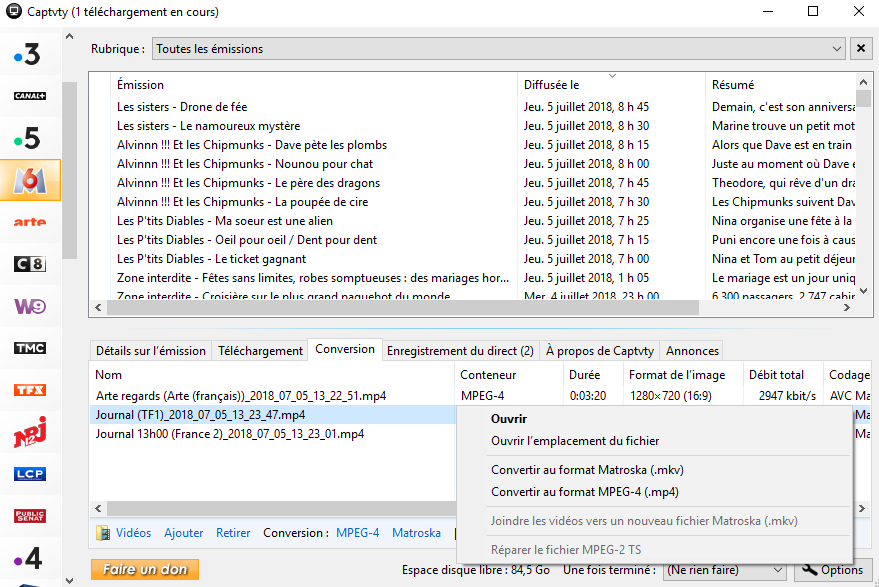
Task: Switch to the Téléchargement tab
Action: 260,351
